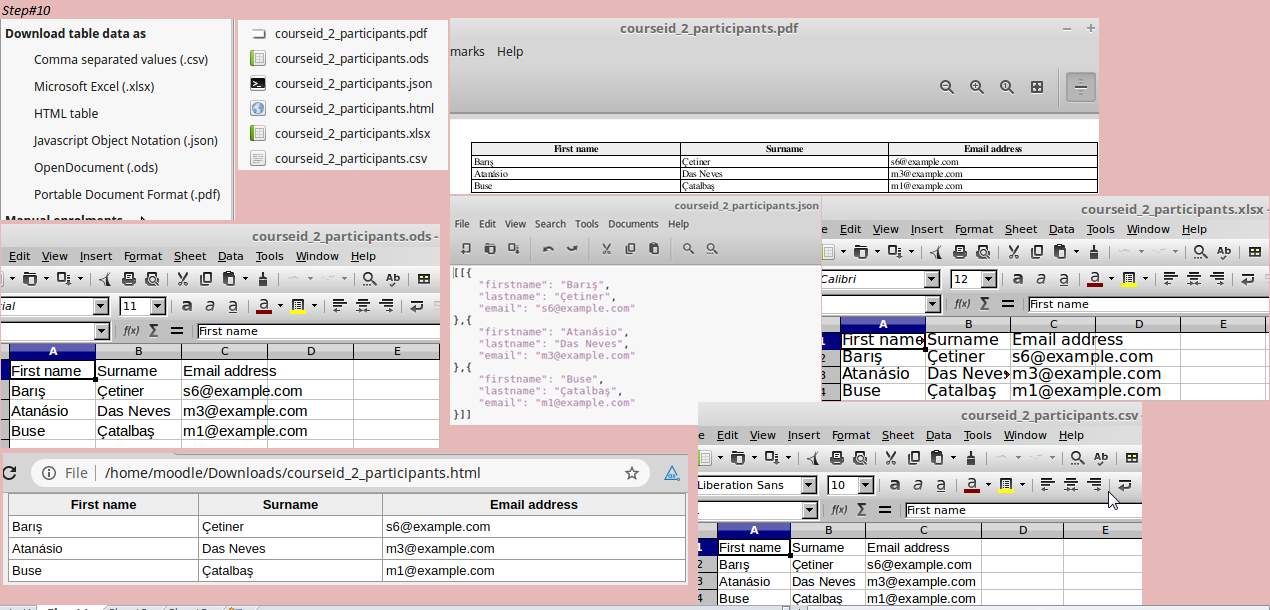
Task: Open print preview in the xlsx window
Action: (984, 252)
